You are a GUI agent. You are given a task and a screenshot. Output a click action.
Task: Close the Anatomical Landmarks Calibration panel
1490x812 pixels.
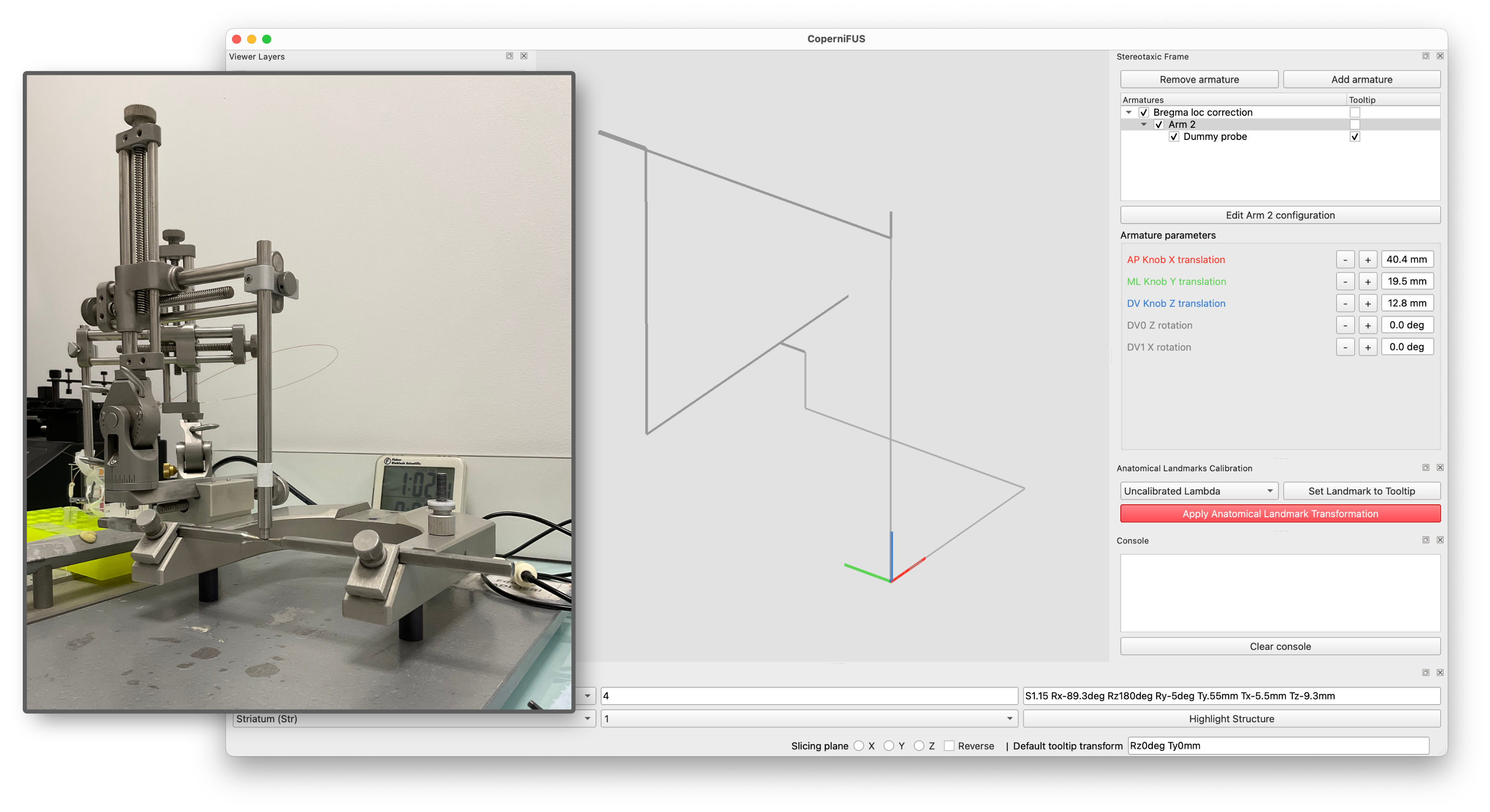(1440, 468)
